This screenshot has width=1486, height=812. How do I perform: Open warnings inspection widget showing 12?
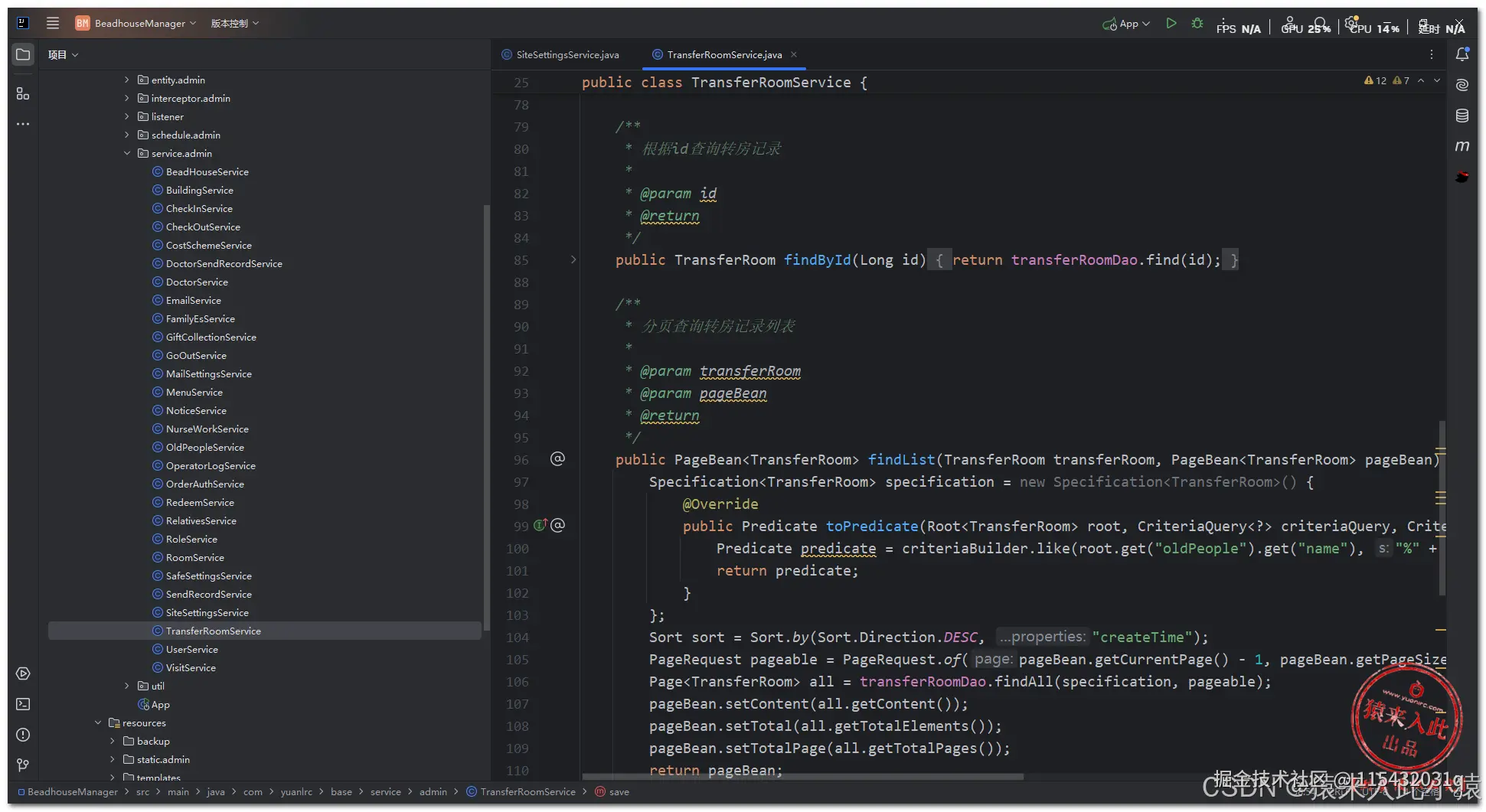tap(1376, 80)
